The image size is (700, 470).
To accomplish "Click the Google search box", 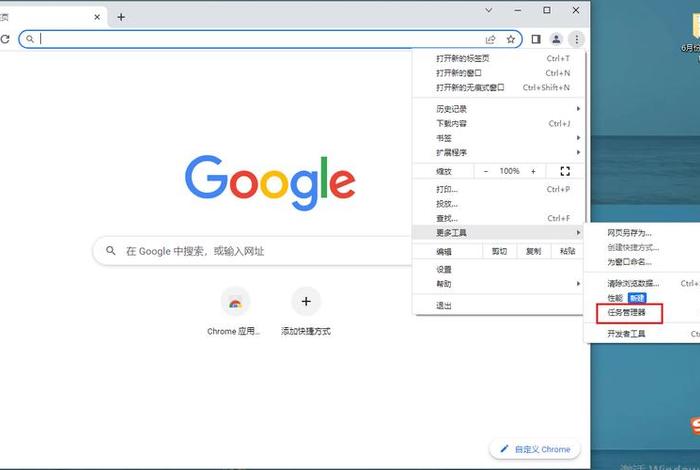I will pyautogui.click(x=254, y=251).
